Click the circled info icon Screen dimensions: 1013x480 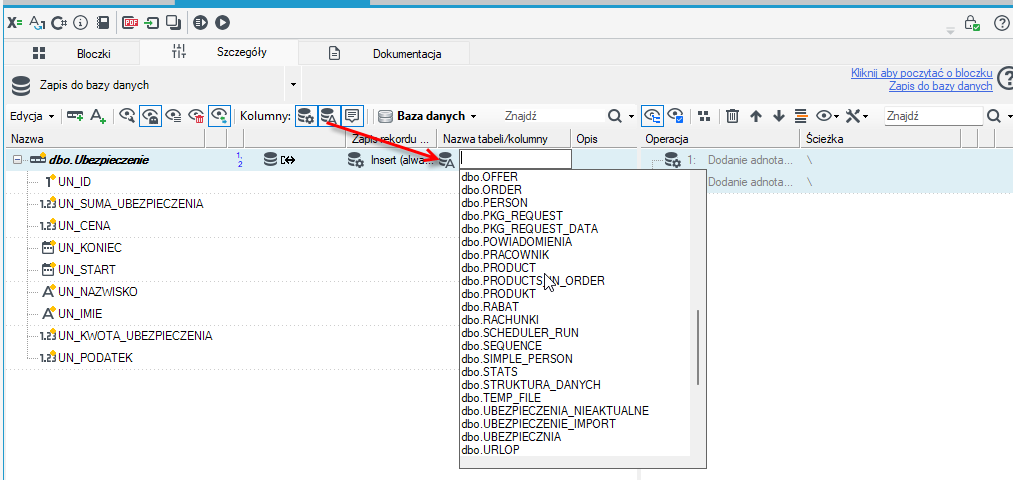(x=81, y=23)
